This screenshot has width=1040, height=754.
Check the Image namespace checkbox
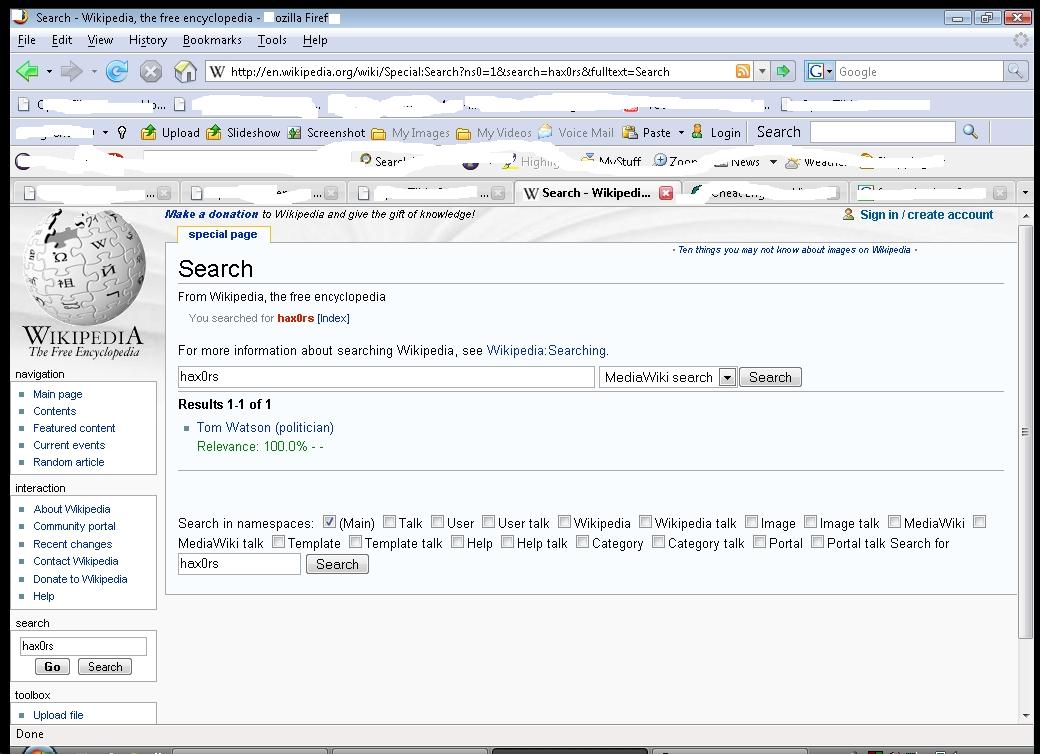(751, 522)
